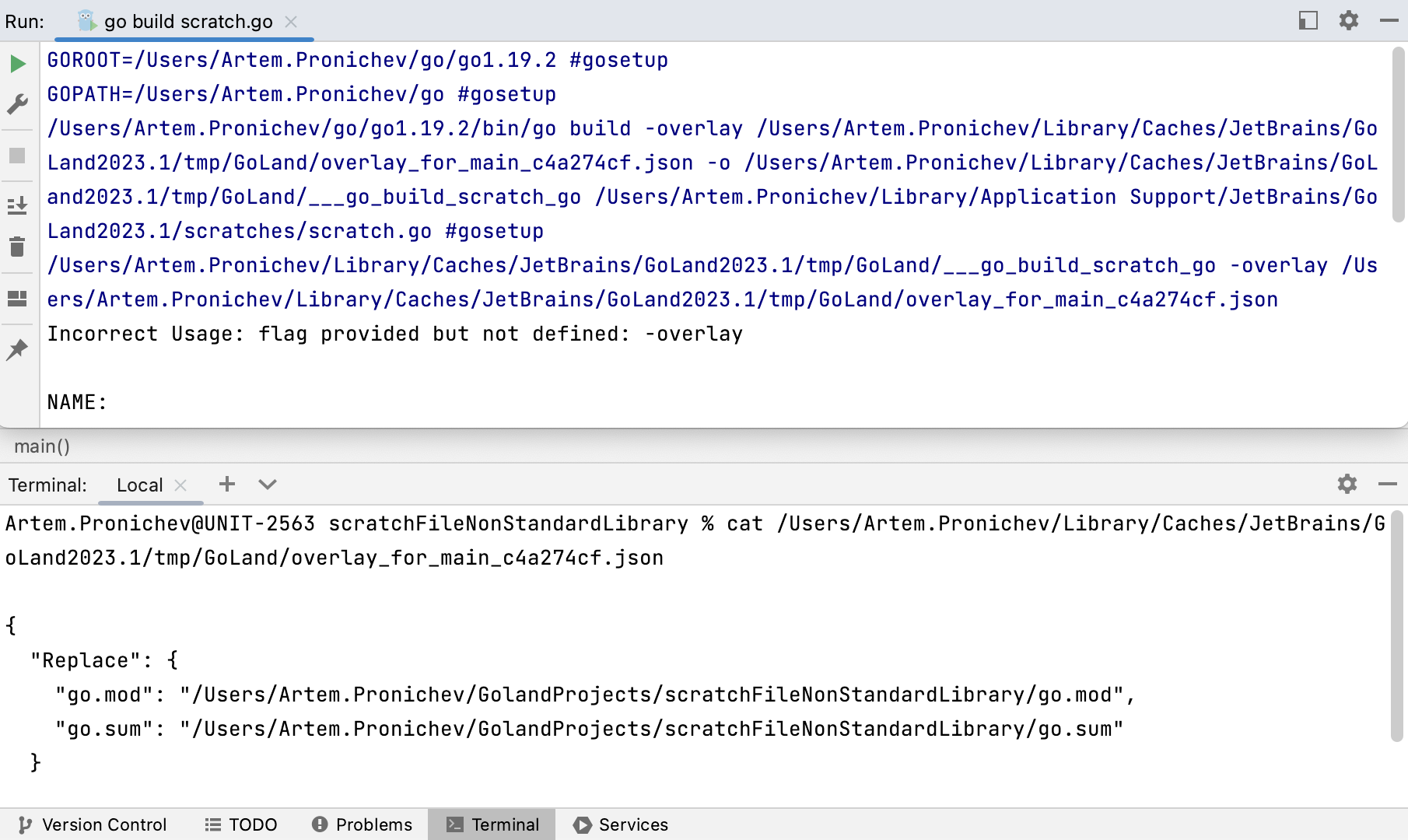Open the Problems tool window
Viewport: 1408px width, 840px height.
coord(363,824)
